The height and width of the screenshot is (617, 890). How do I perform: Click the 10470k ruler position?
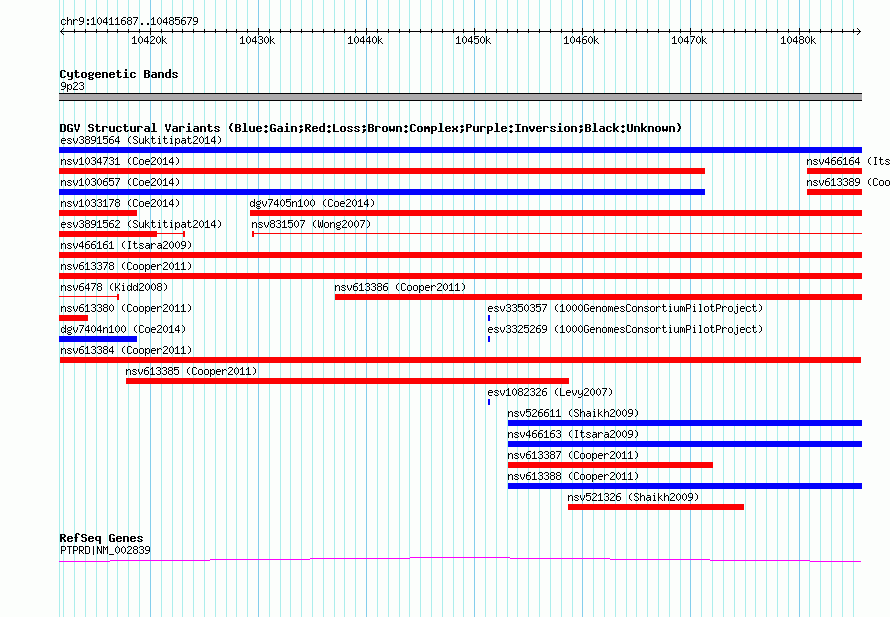689,40
